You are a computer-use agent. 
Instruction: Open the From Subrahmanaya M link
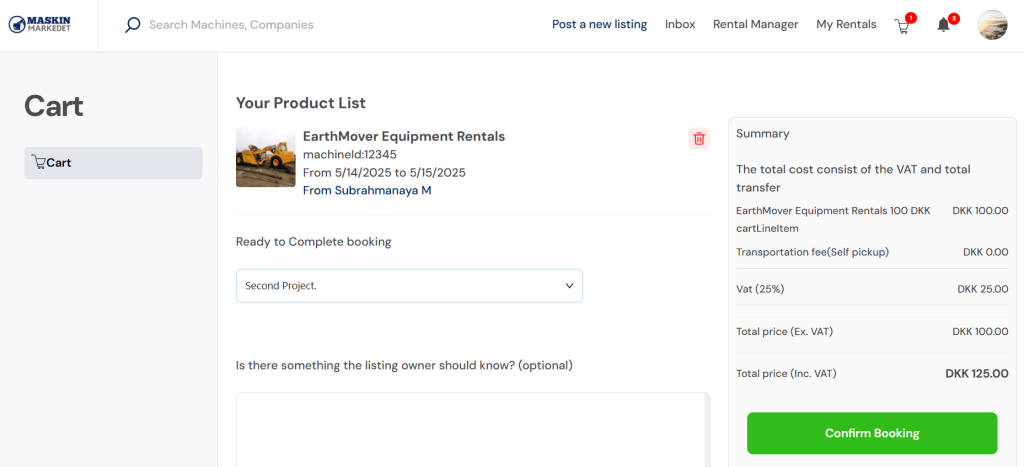point(367,191)
